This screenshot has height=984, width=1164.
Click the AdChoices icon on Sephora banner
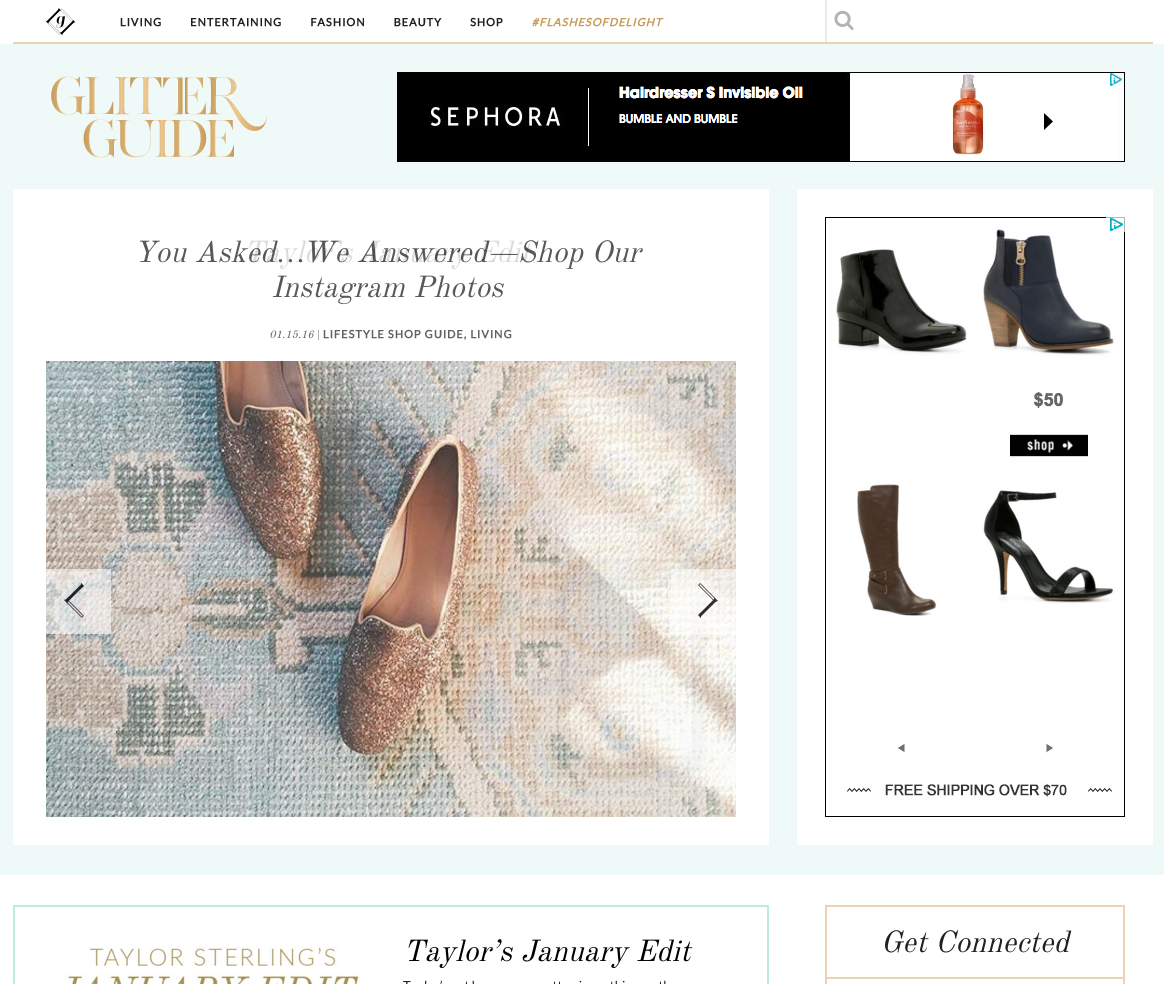click(1116, 79)
